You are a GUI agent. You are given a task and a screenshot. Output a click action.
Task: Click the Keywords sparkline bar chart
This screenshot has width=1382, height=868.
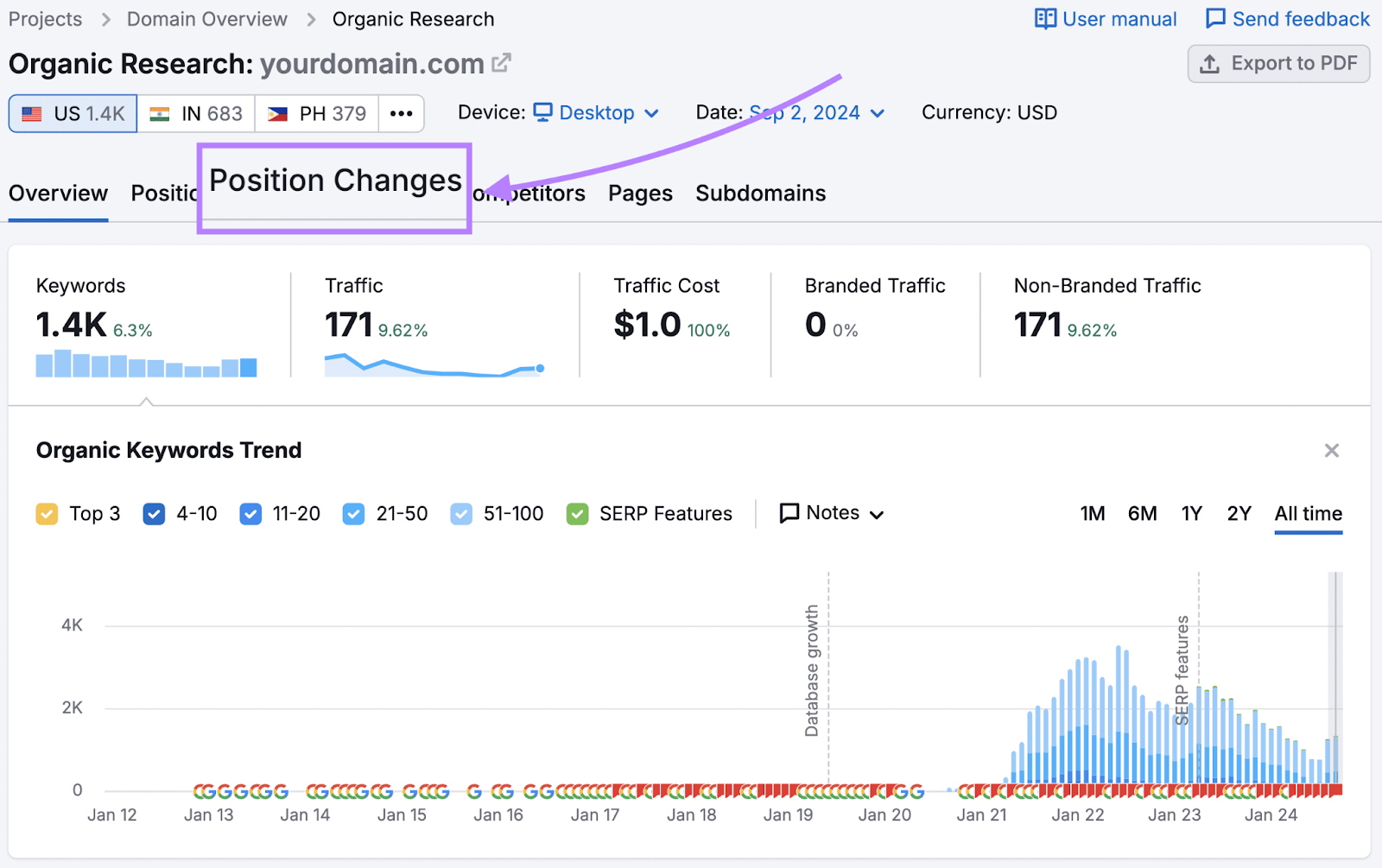click(145, 364)
